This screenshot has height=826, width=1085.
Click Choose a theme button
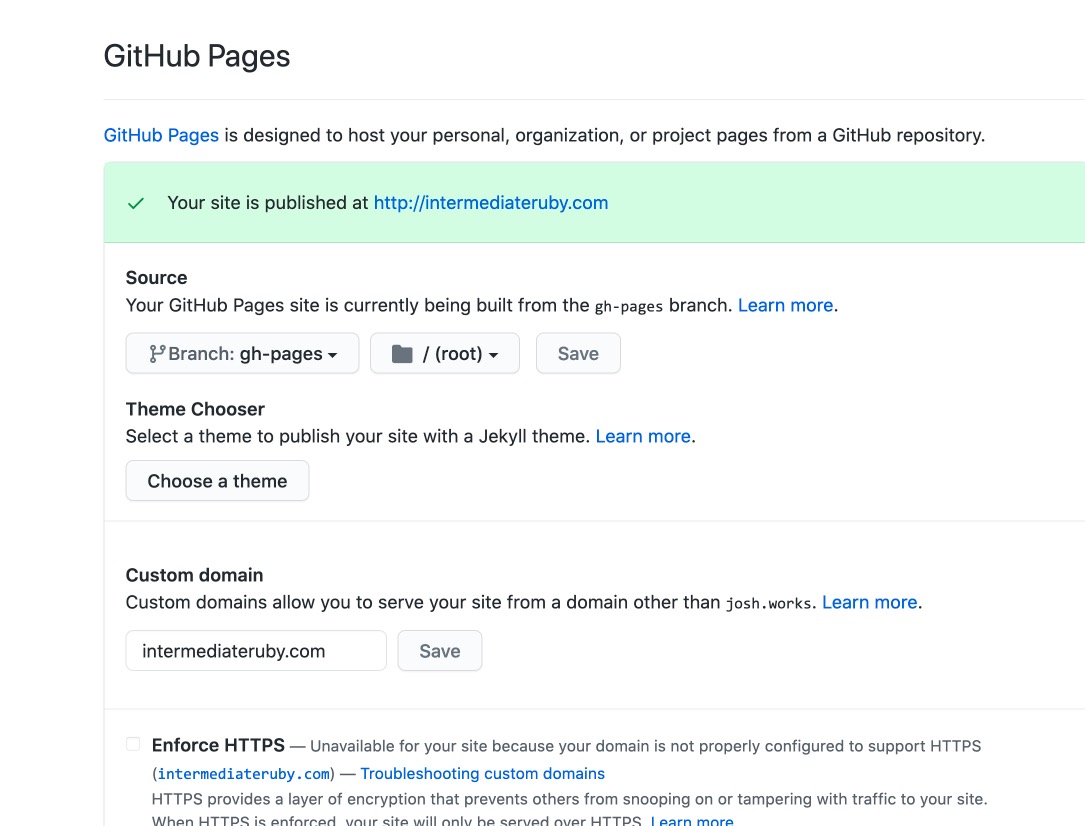tap(217, 481)
